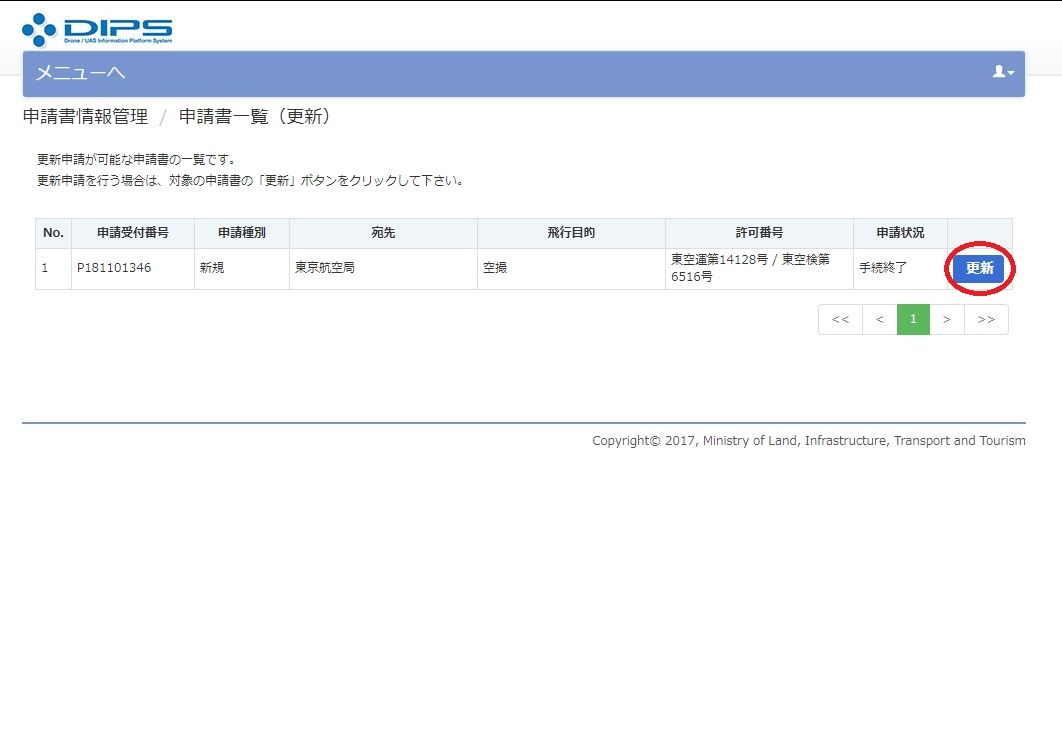Viewport: 1062px width, 744px height.
Task: Click the 宛先 column header
Action: (383, 233)
